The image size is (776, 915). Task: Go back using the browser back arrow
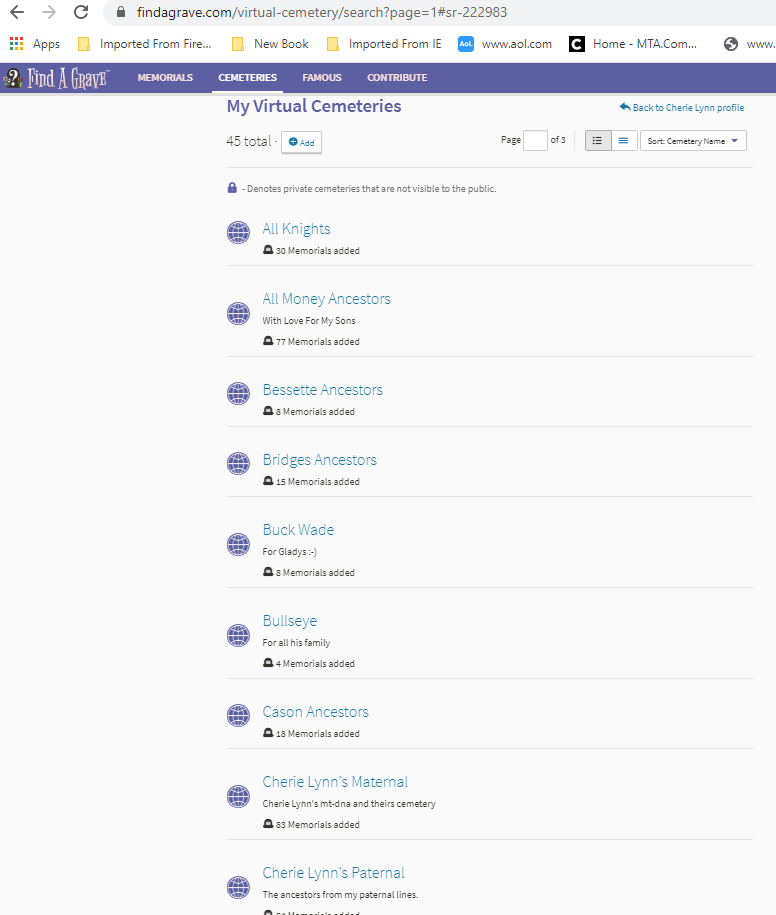[17, 13]
